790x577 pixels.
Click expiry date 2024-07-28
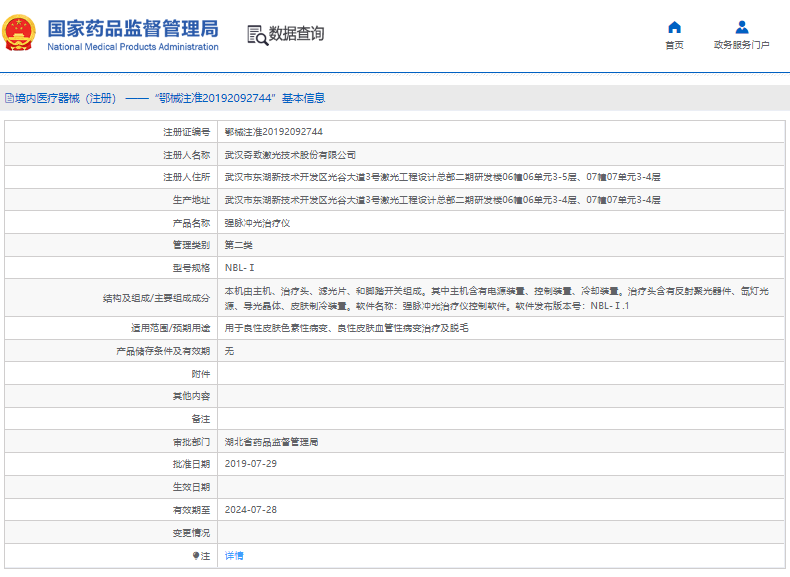tap(250, 509)
